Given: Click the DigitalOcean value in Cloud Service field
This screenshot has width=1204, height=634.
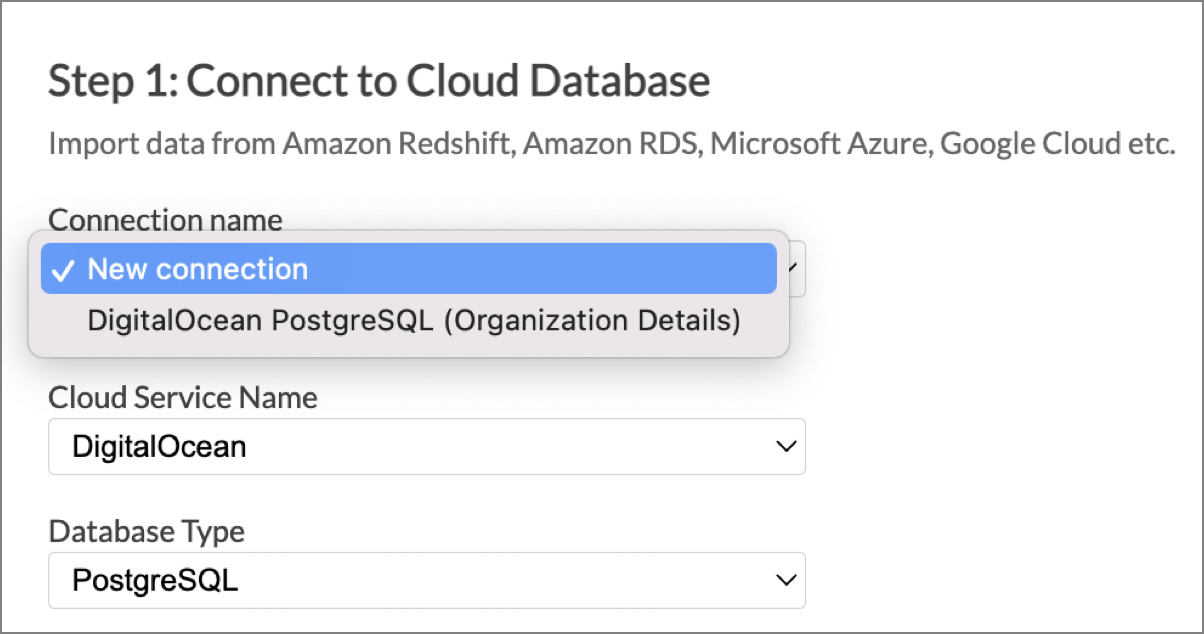Looking at the screenshot, I should [x=159, y=446].
